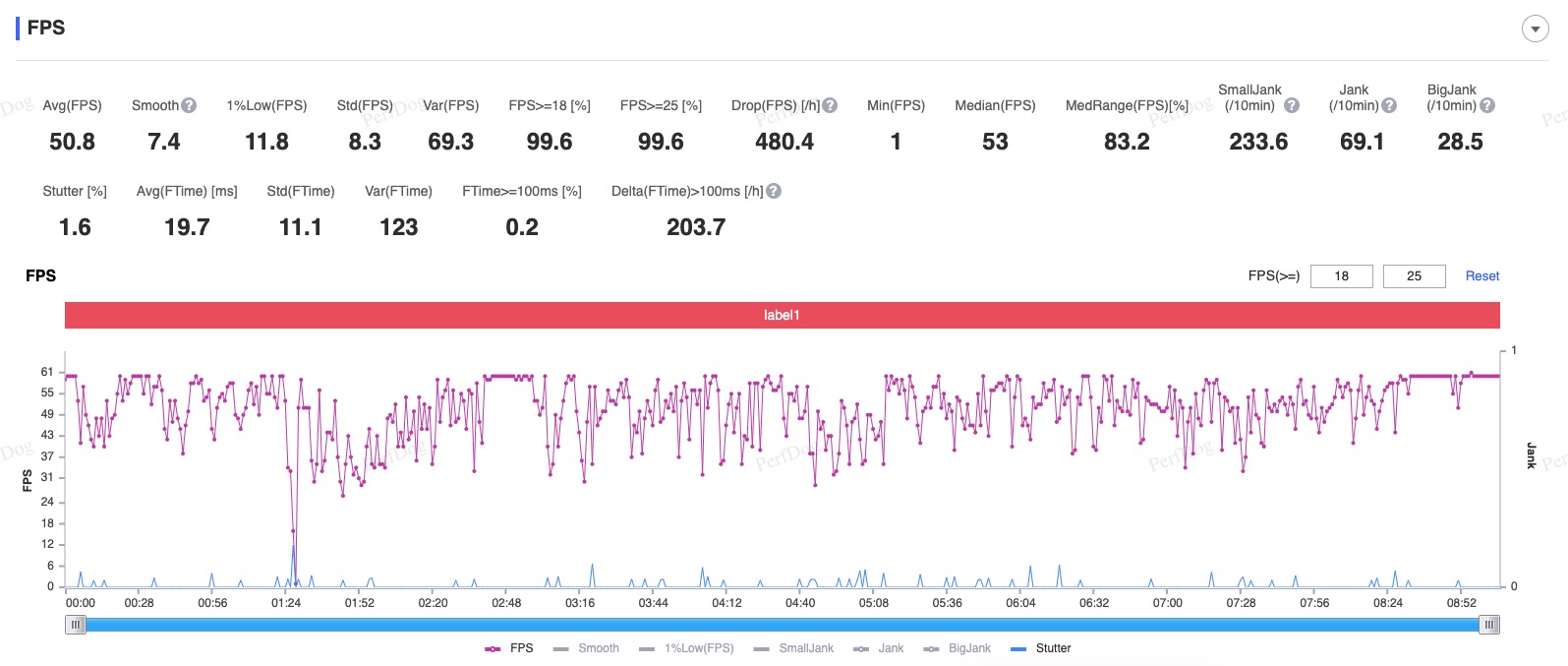Click the SmallJank help question mark icon
The height and width of the screenshot is (666, 1568).
[1292, 105]
